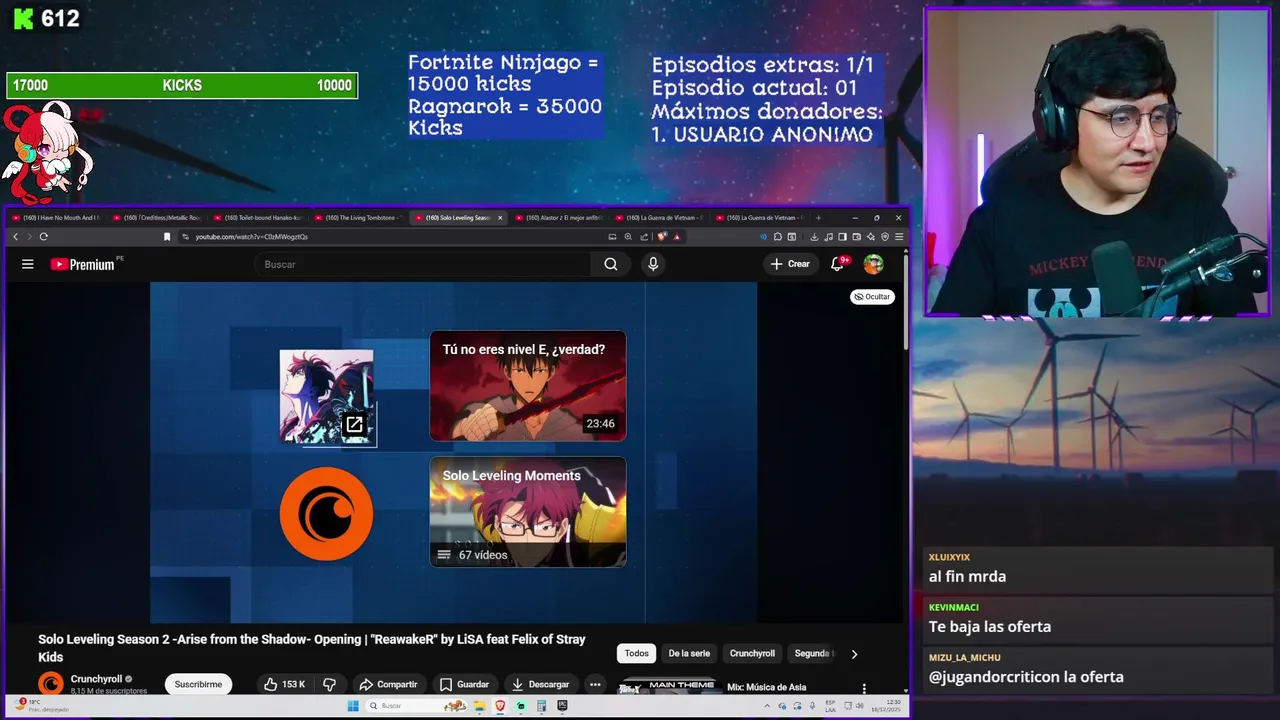Click the Crunchyroll channel circle on end screen
This screenshot has width=1280, height=720.
(x=326, y=514)
